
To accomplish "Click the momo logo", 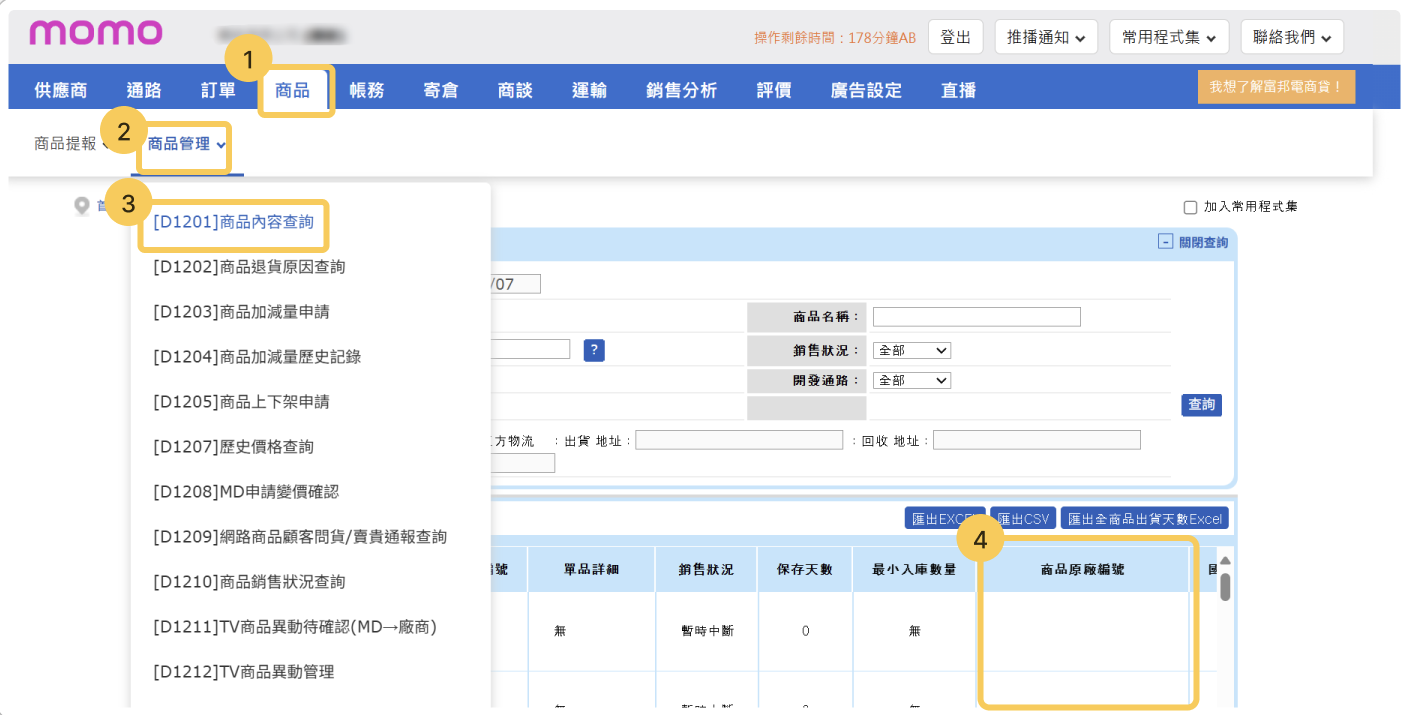I will (95, 32).
